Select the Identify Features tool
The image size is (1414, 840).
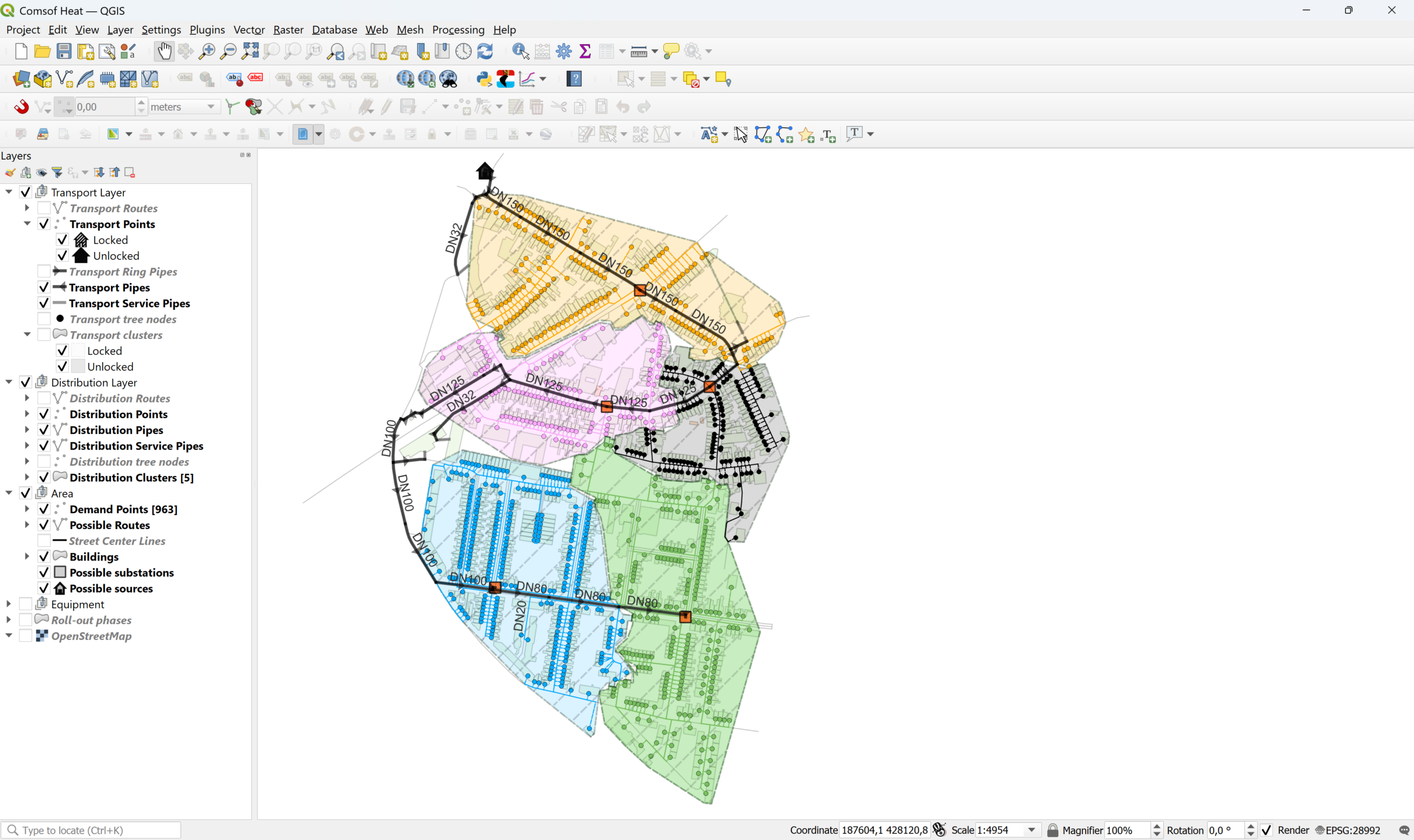(520, 51)
